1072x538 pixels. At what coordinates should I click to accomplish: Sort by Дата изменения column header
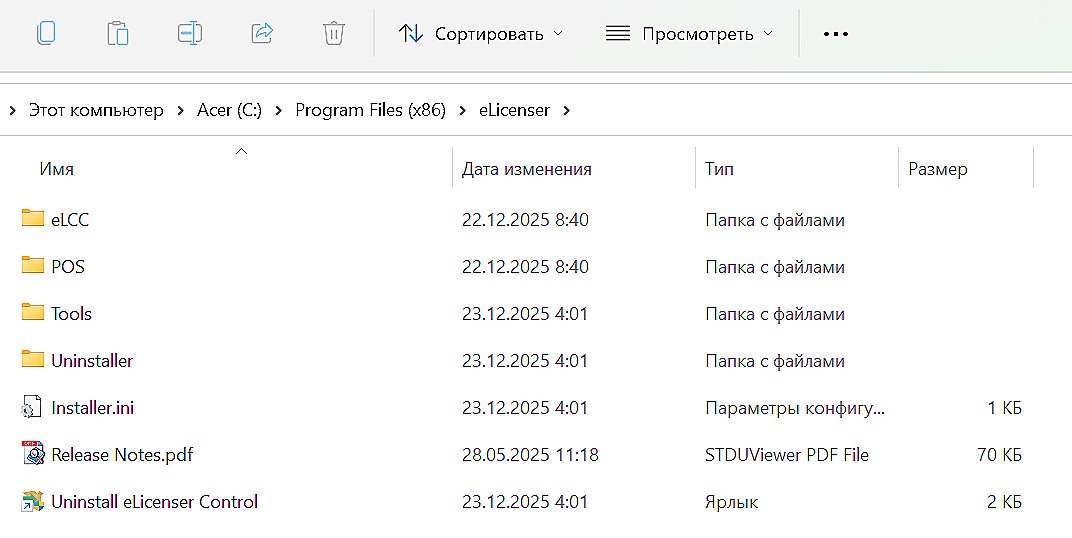[x=526, y=169]
